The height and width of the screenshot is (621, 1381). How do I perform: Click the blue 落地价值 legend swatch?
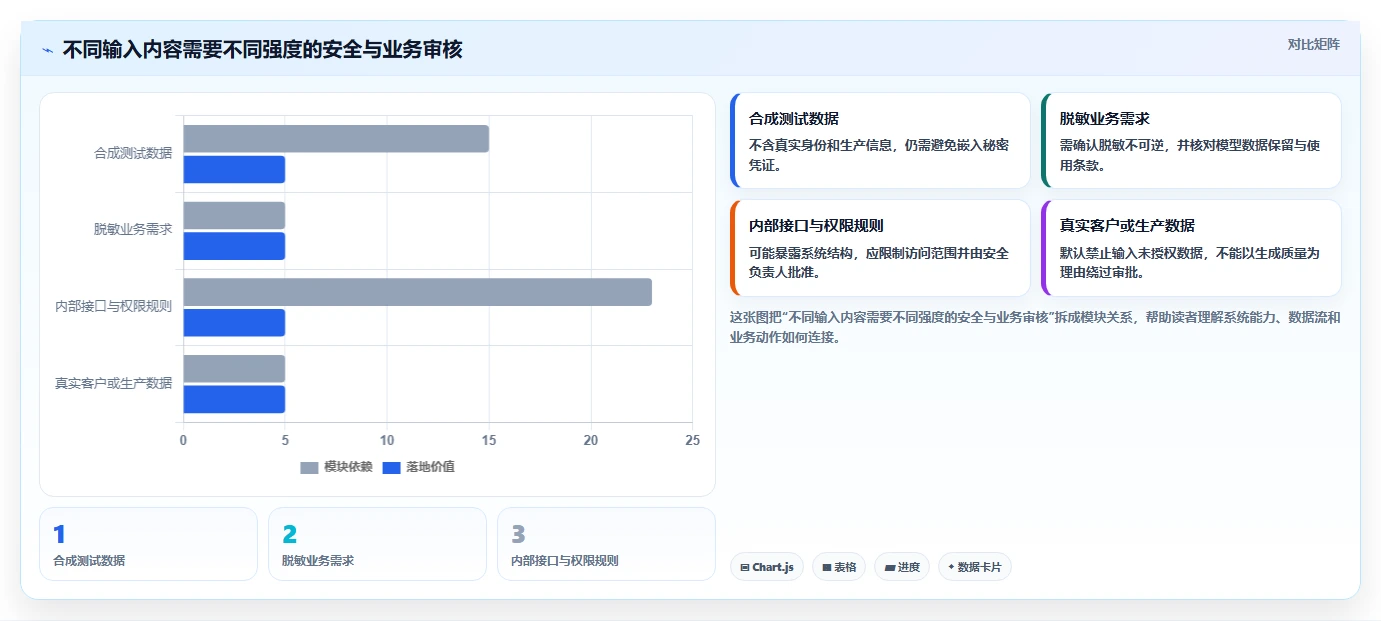(x=391, y=468)
